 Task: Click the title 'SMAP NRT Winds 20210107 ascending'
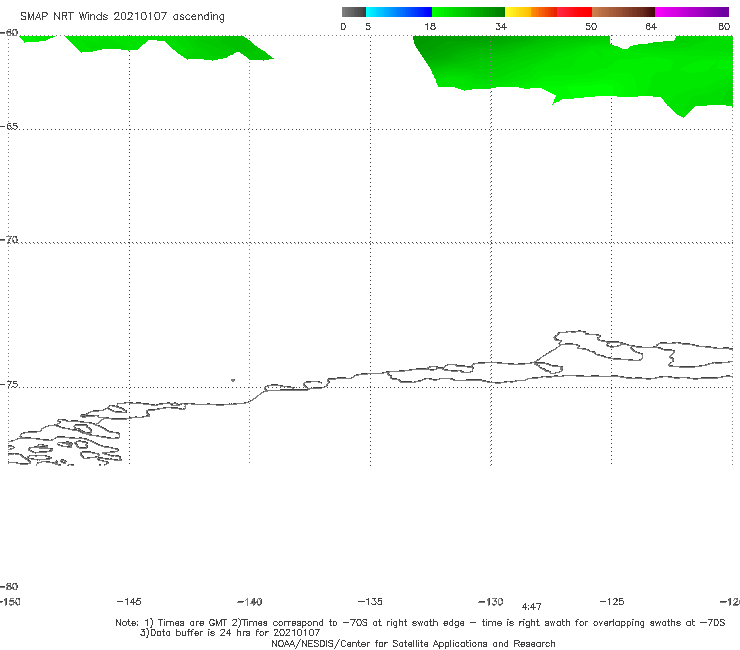coord(122,16)
